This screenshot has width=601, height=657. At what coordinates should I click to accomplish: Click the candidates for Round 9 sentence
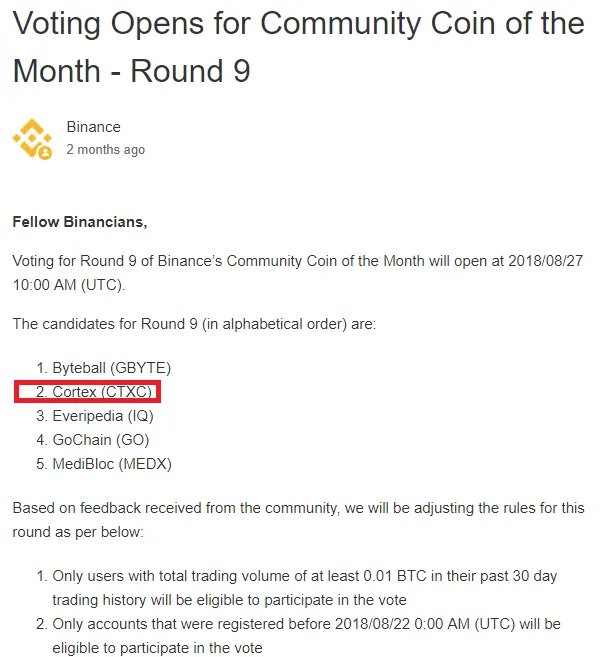coord(194,324)
